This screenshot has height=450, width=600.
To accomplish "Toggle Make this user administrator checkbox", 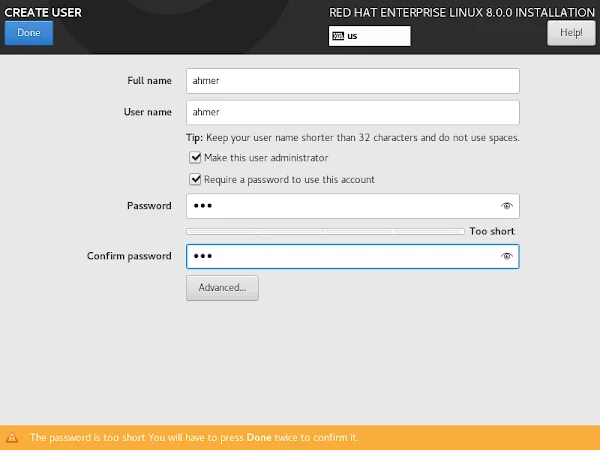I will (x=195, y=158).
